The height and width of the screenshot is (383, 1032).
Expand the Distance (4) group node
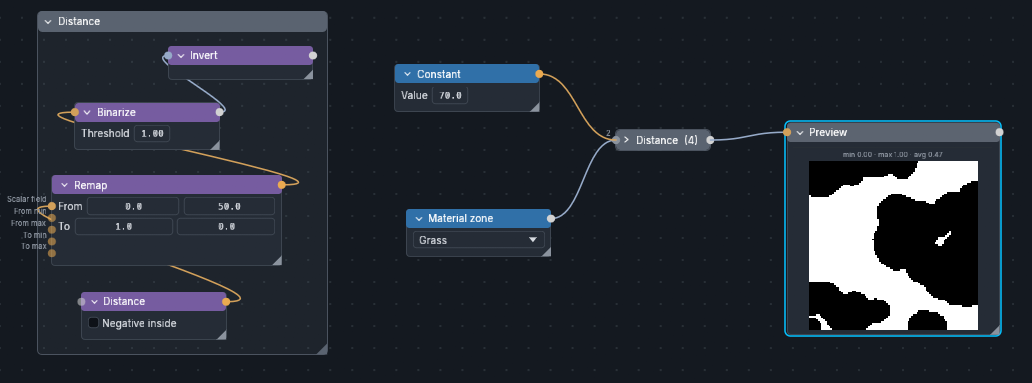(627, 140)
